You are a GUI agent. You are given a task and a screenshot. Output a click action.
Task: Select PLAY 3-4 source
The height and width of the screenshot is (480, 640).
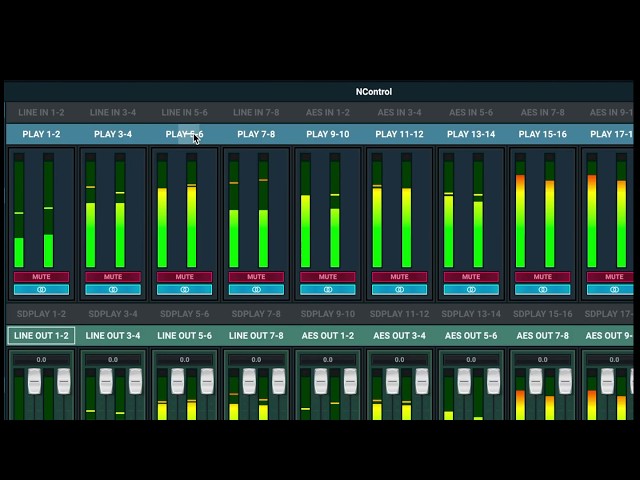(x=113, y=134)
